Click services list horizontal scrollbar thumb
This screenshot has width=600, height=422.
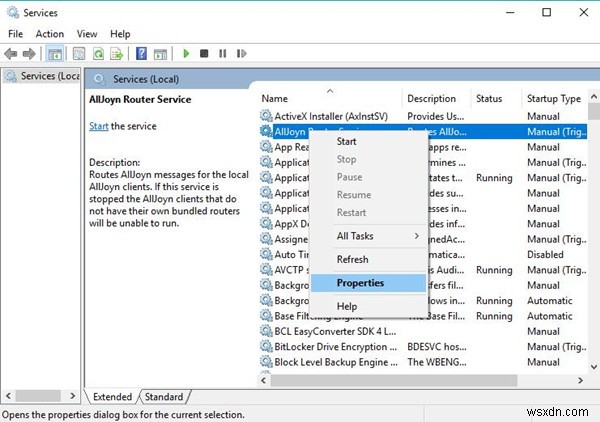tap(394, 380)
